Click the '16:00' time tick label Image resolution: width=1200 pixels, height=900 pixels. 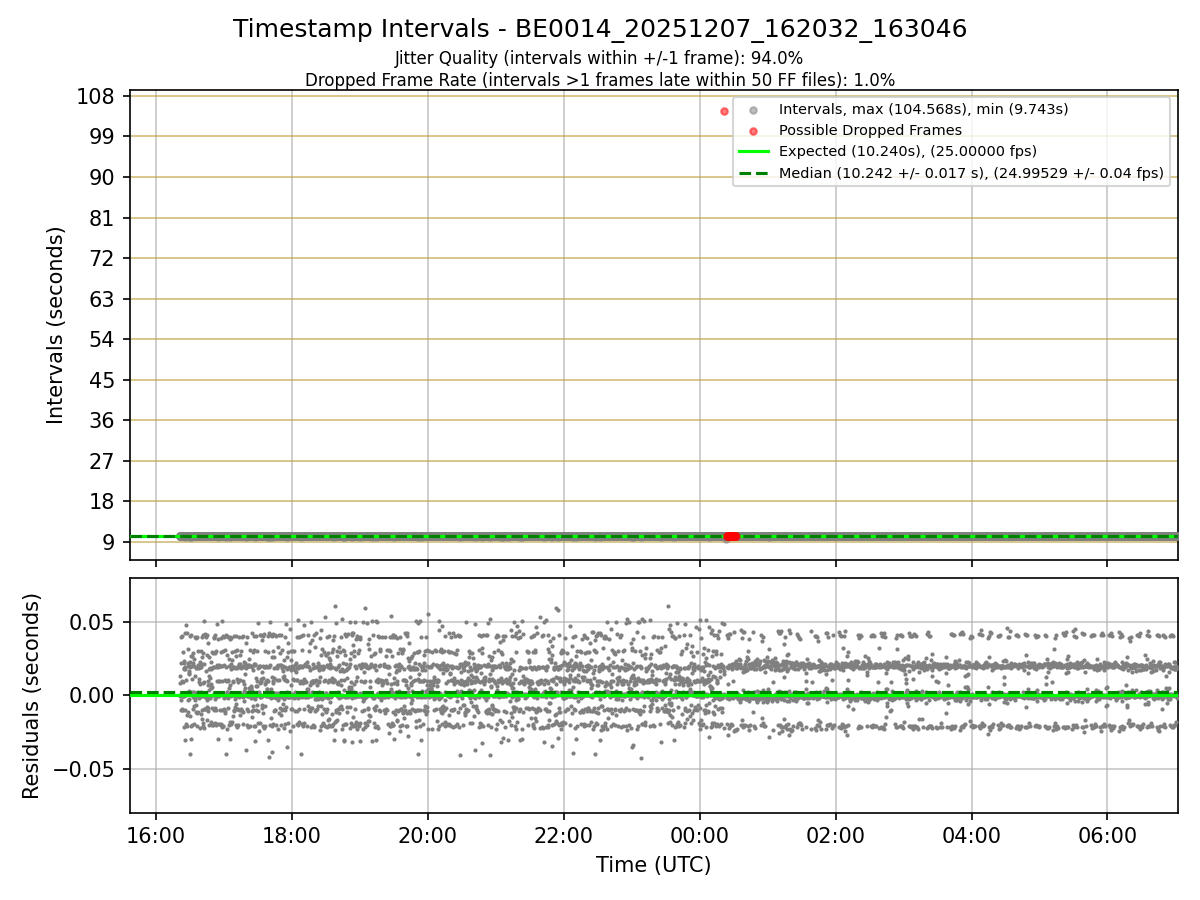click(156, 835)
